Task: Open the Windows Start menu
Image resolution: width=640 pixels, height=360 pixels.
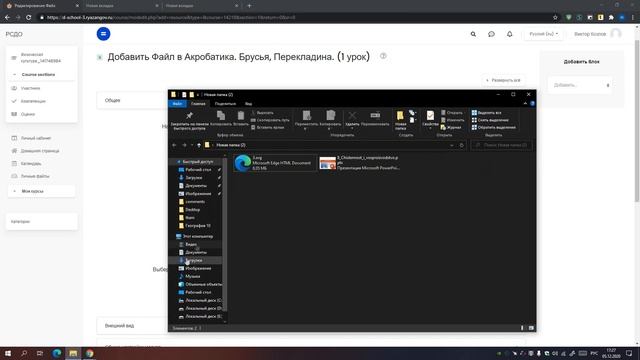Action: pyautogui.click(x=8, y=353)
